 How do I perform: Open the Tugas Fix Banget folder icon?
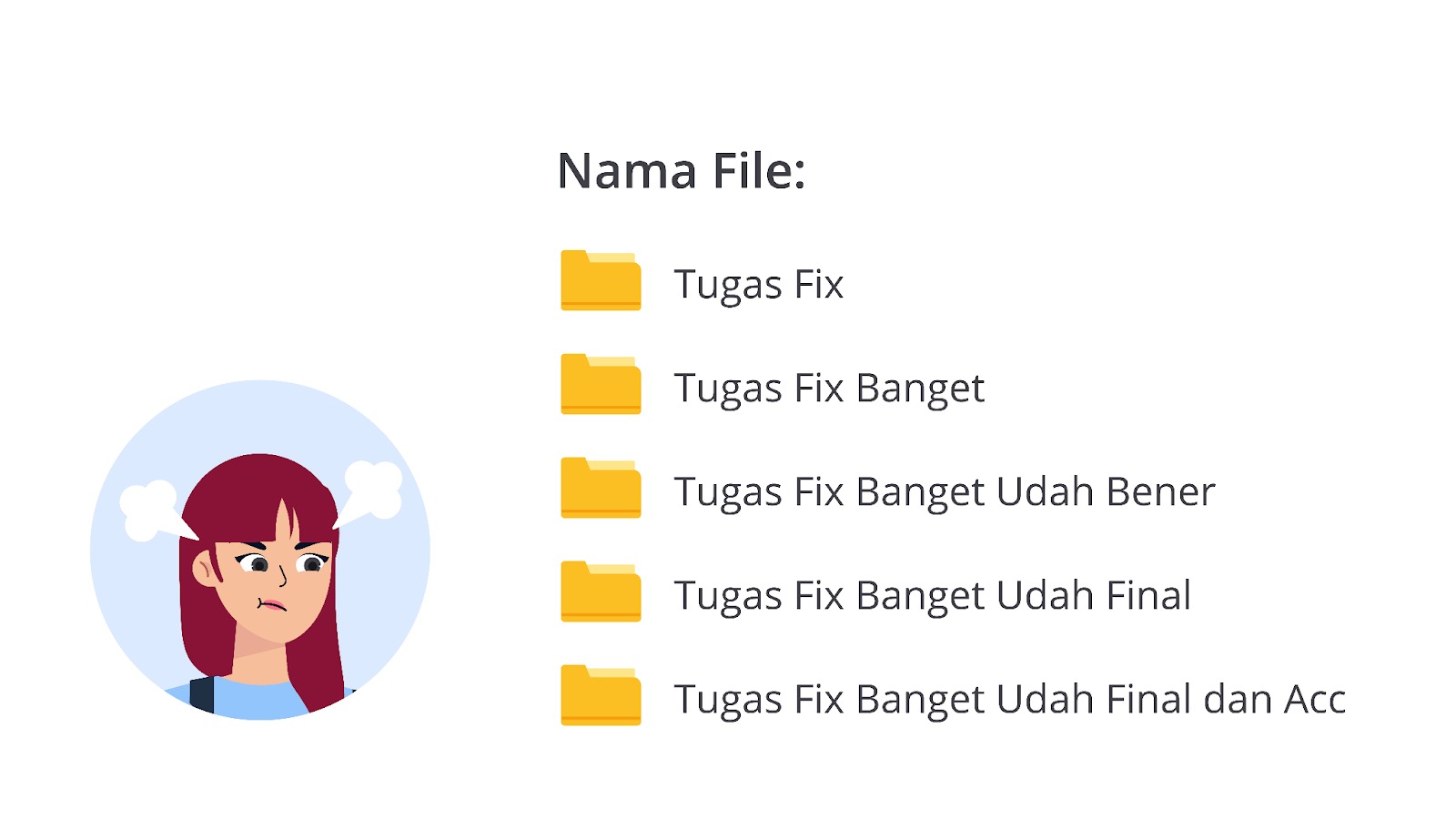pyautogui.click(x=601, y=384)
